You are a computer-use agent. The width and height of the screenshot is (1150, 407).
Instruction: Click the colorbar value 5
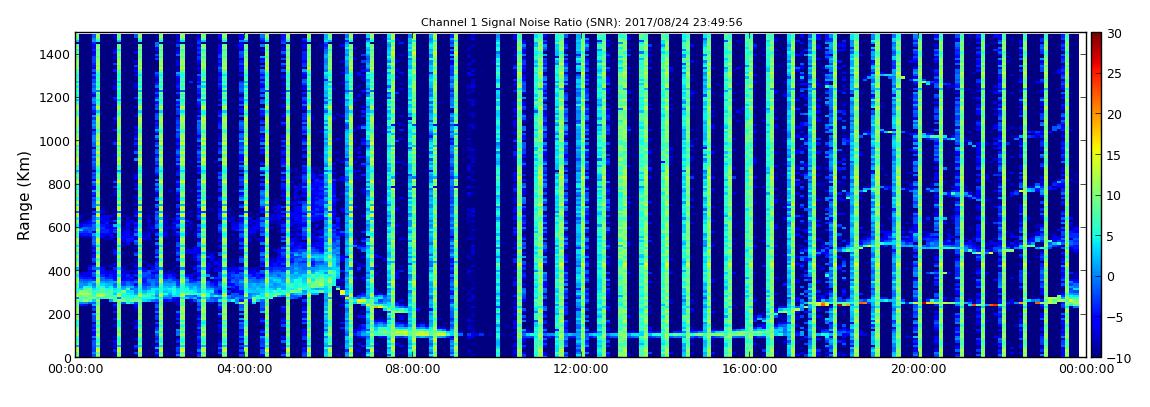coord(1111,236)
